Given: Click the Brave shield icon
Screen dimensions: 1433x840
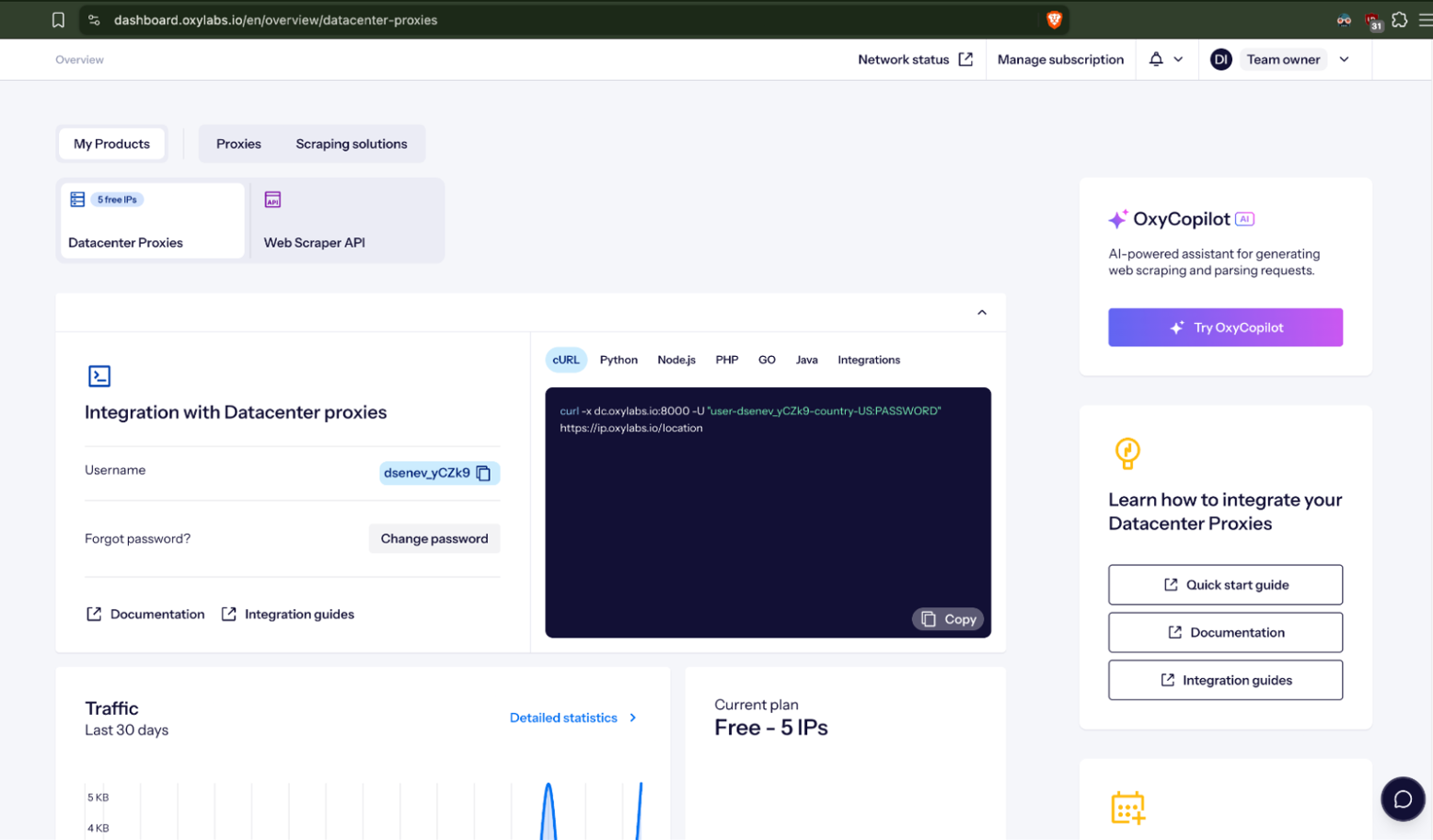Looking at the screenshot, I should (x=1054, y=19).
